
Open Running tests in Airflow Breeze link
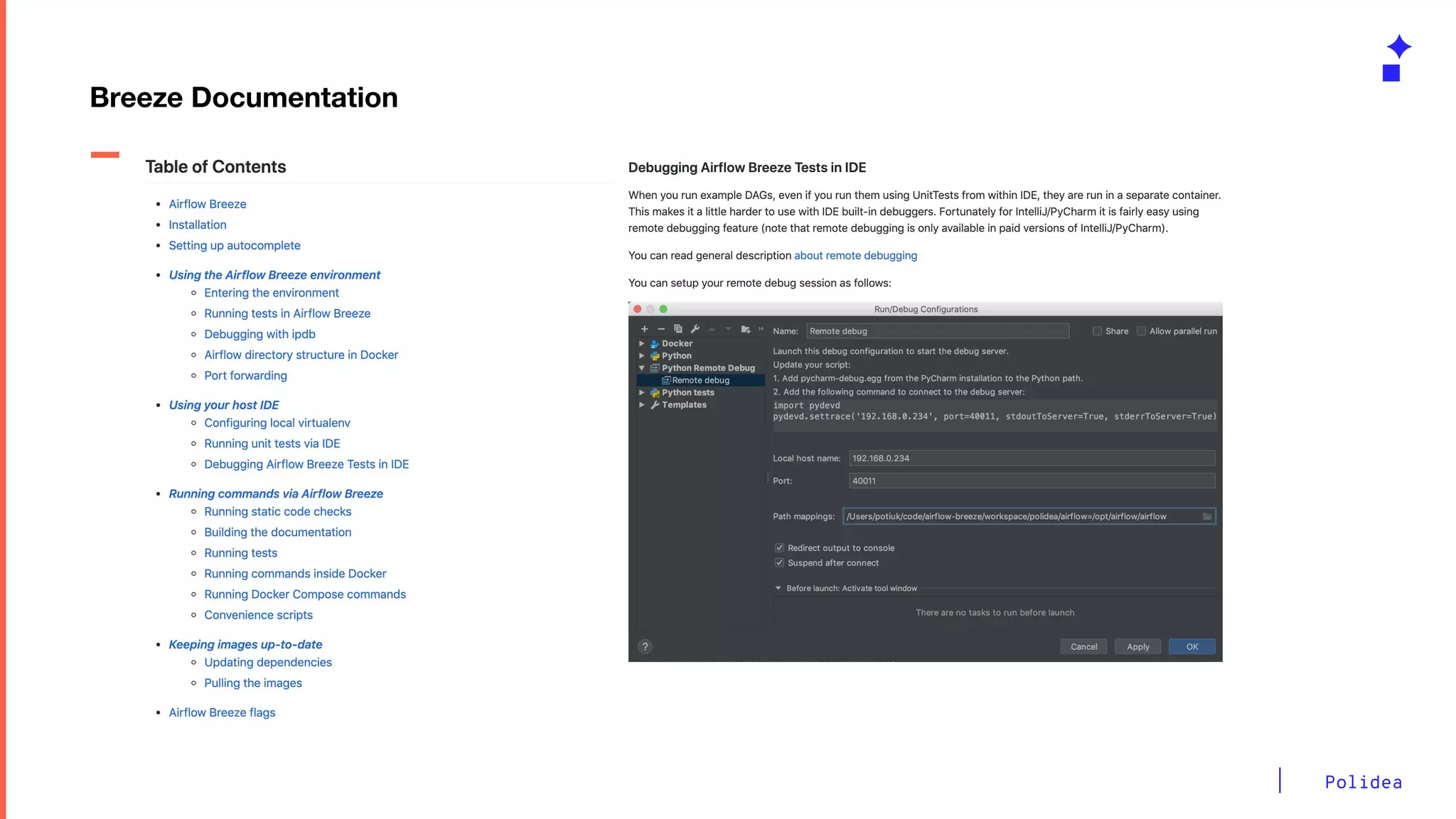coord(287,314)
